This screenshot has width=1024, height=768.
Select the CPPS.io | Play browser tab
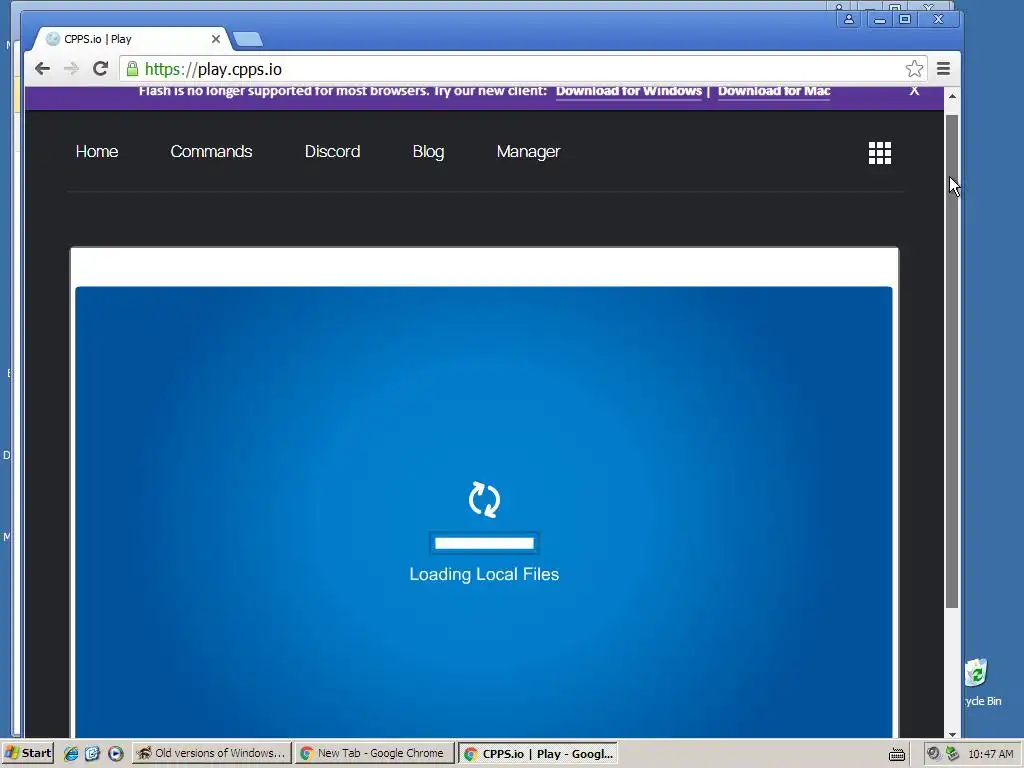(x=131, y=39)
